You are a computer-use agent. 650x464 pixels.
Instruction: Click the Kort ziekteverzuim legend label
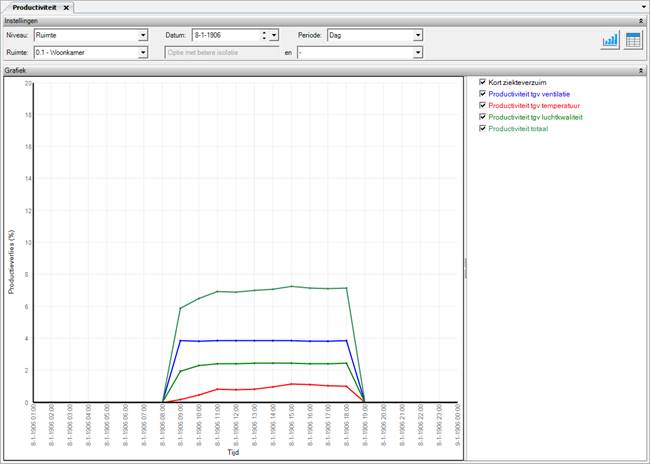pyautogui.click(x=517, y=83)
